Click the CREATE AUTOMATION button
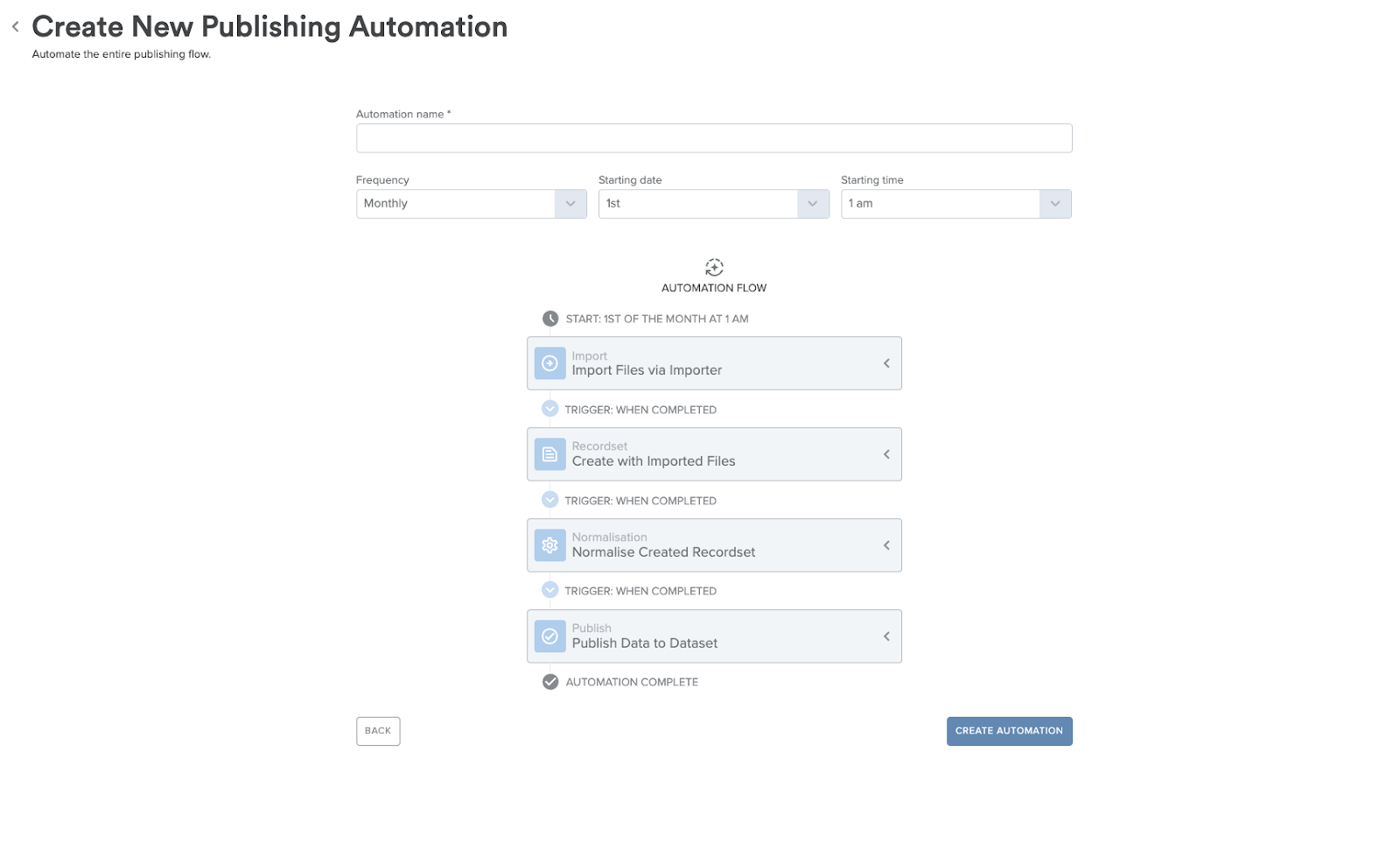Screen dimensions: 1400x850 pos(1009,731)
